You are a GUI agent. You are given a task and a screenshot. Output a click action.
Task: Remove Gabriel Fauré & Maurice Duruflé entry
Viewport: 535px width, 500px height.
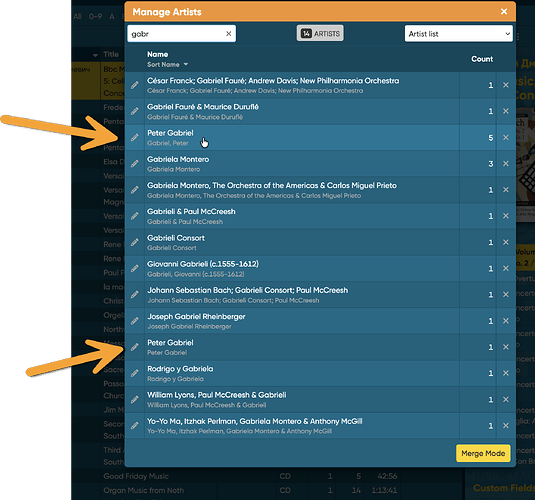(506, 111)
